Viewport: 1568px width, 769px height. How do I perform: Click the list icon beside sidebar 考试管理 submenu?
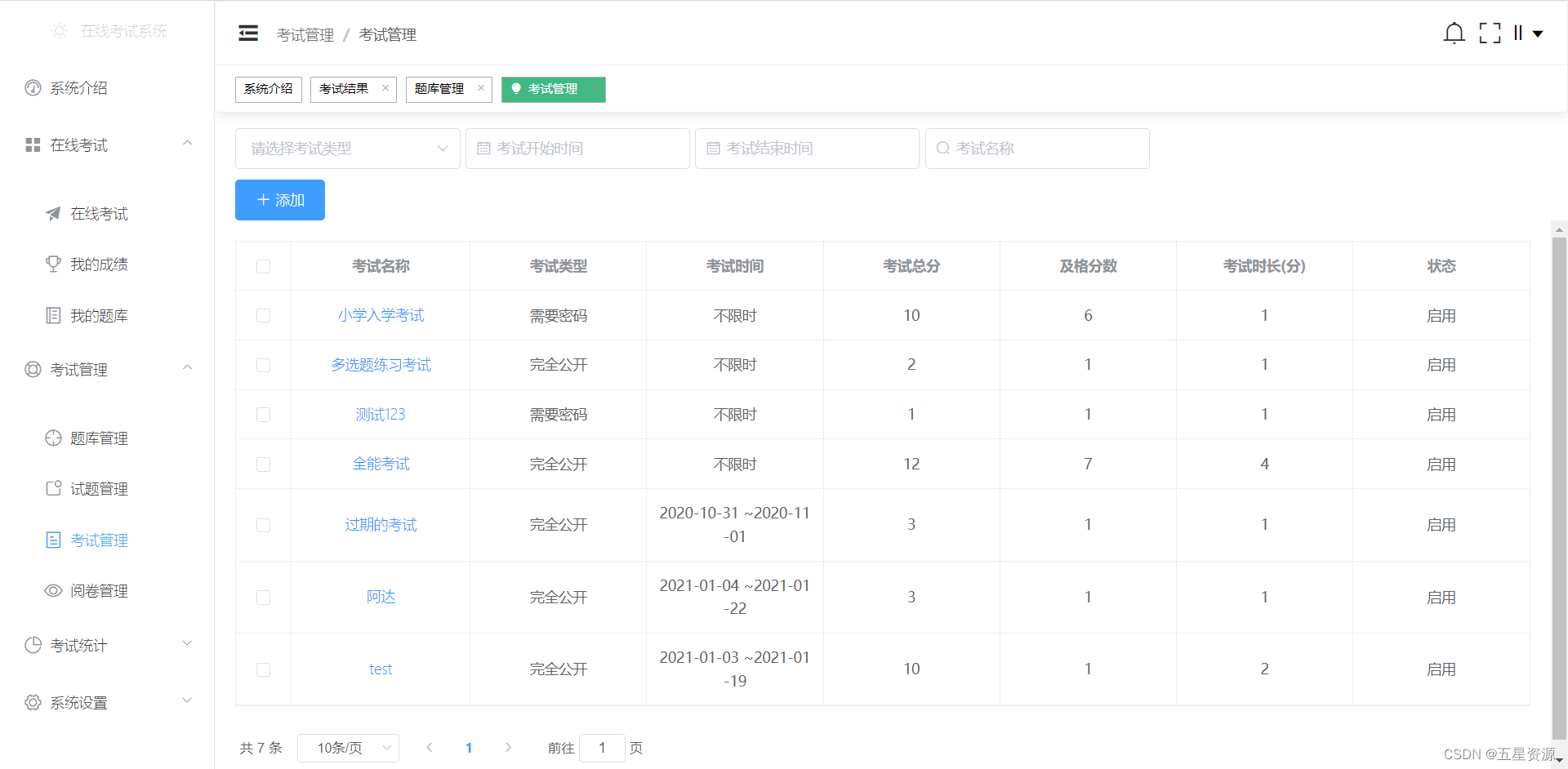pyautogui.click(x=53, y=540)
